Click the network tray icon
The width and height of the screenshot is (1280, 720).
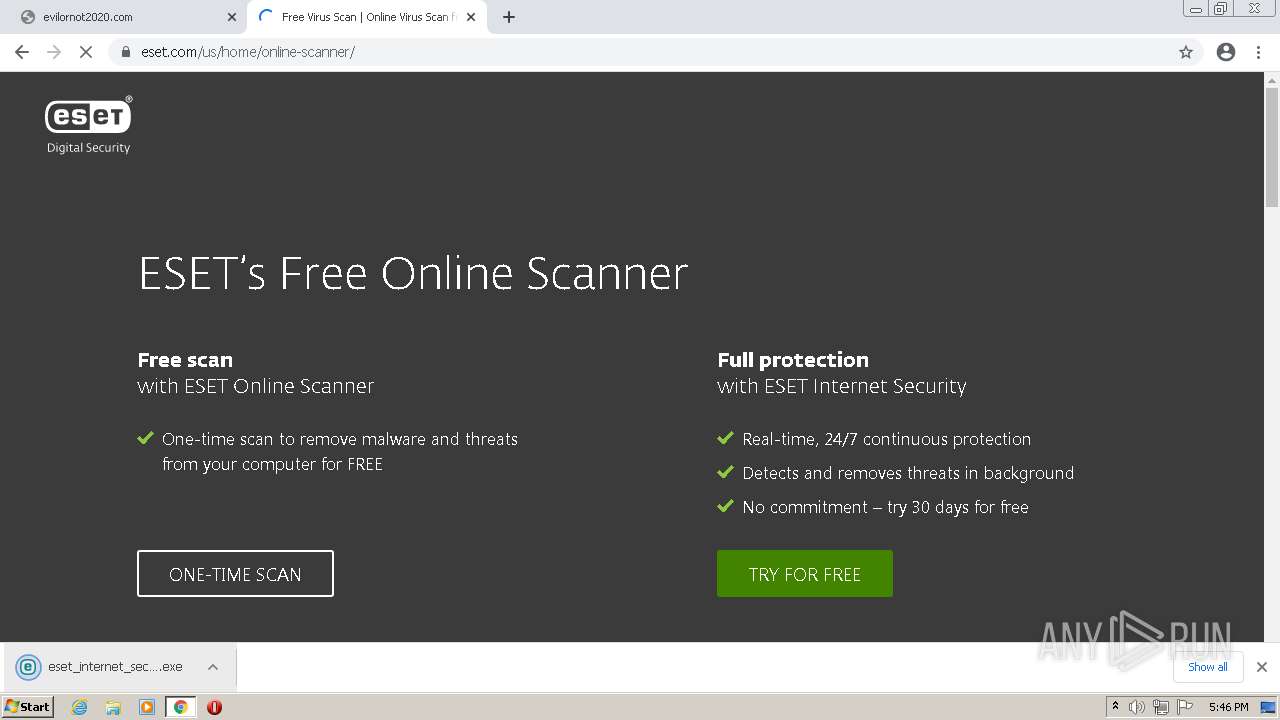(x=1160, y=707)
